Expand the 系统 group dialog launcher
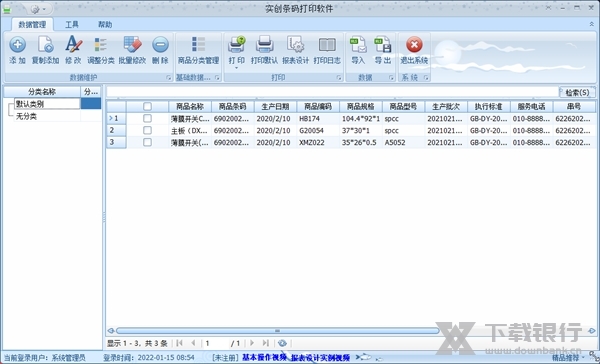 [426, 78]
